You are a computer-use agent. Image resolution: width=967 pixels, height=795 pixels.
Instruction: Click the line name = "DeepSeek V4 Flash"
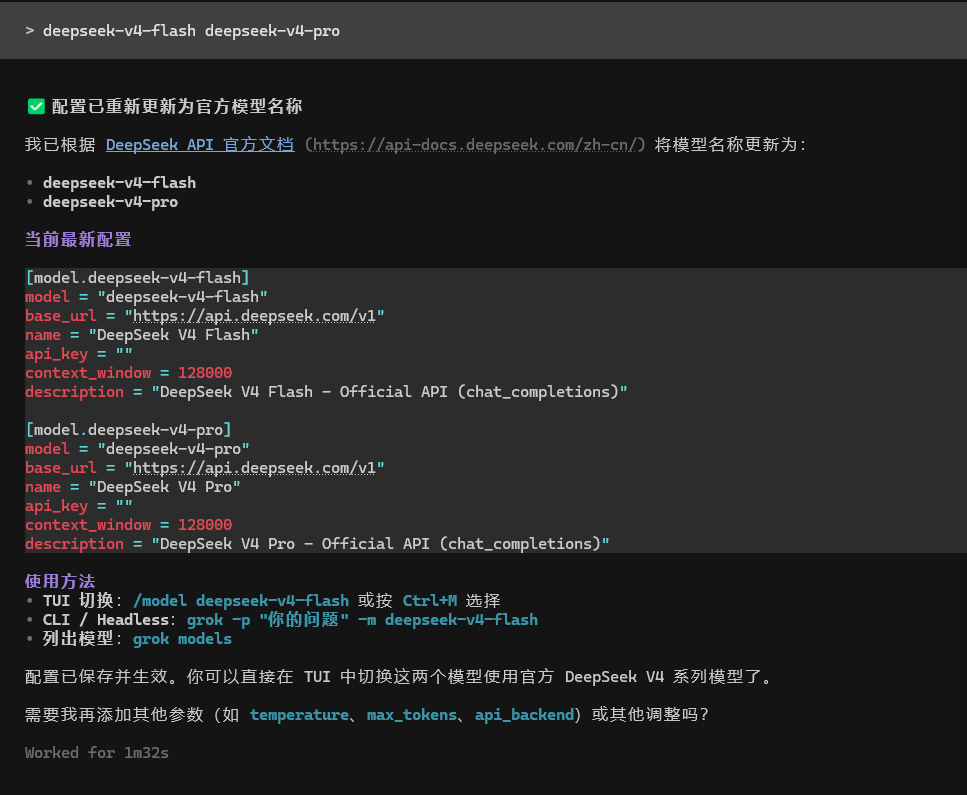pos(142,336)
